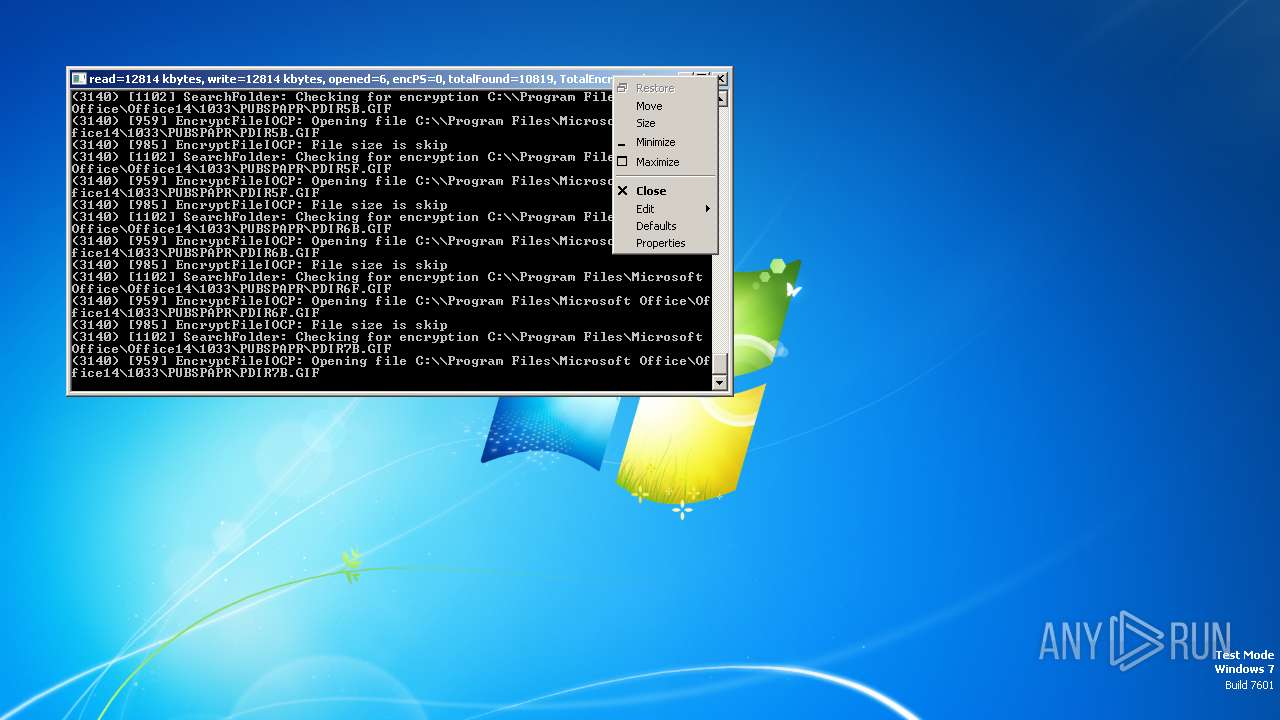Click the Maximize square icon in menu
The image size is (1280, 720).
click(x=622, y=162)
